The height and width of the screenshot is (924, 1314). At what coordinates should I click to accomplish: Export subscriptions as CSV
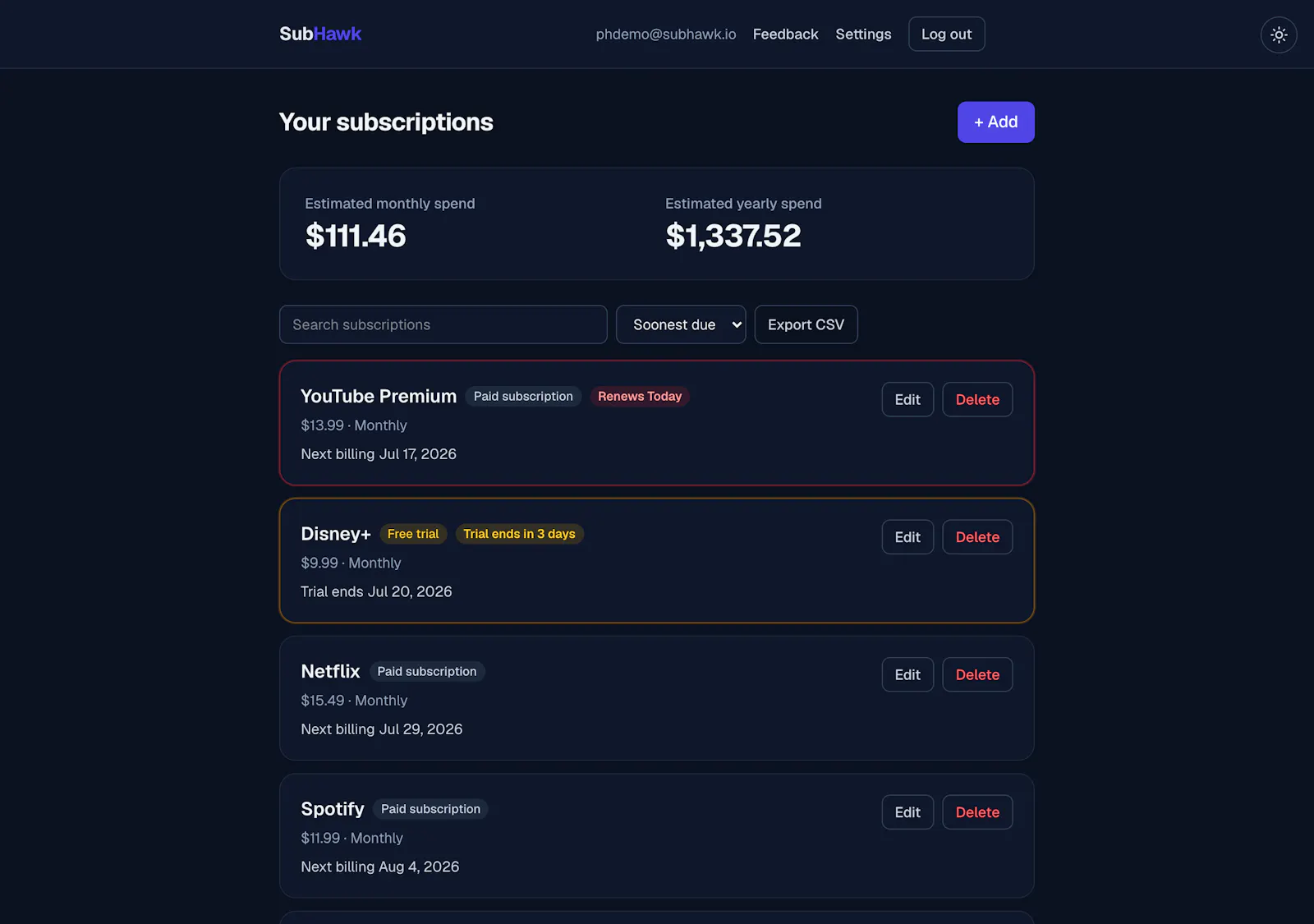click(806, 324)
